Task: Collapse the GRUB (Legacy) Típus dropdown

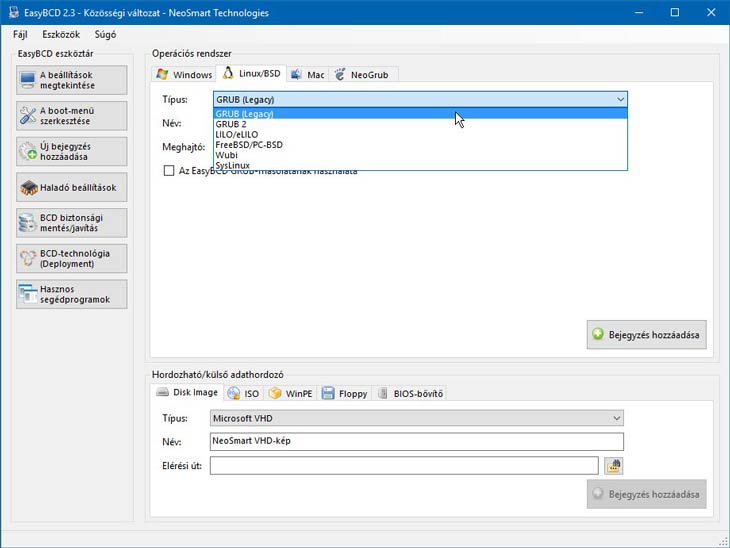Action: click(x=620, y=99)
